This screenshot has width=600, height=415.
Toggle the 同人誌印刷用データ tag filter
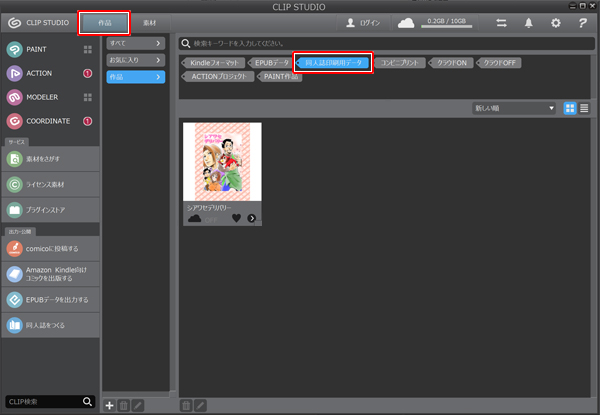[333, 63]
